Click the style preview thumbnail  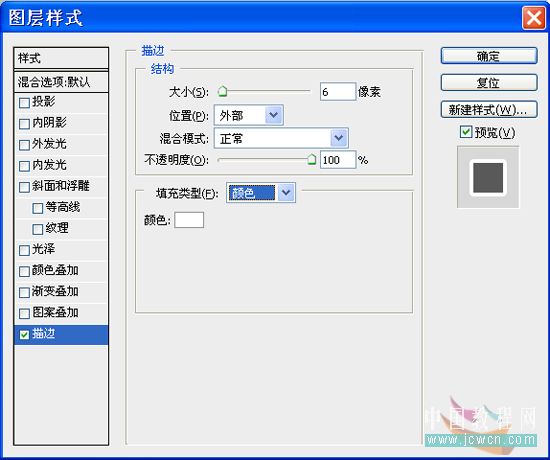point(488,178)
